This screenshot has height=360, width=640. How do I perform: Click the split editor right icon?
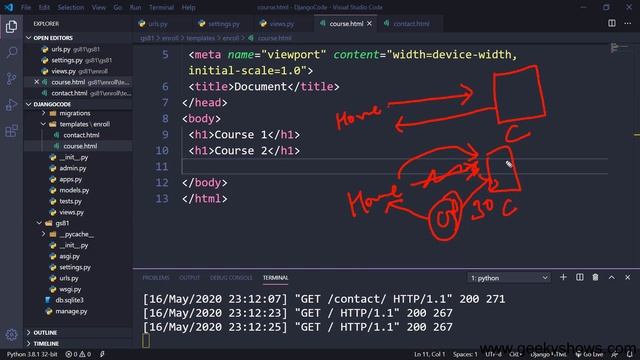pos(611,23)
